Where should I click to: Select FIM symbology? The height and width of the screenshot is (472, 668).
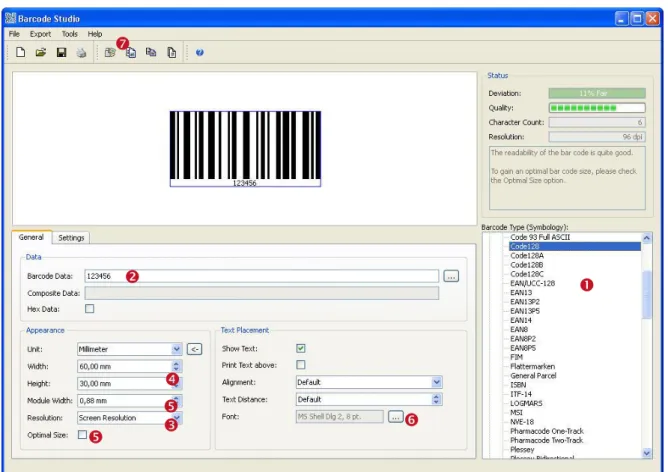click(516, 357)
